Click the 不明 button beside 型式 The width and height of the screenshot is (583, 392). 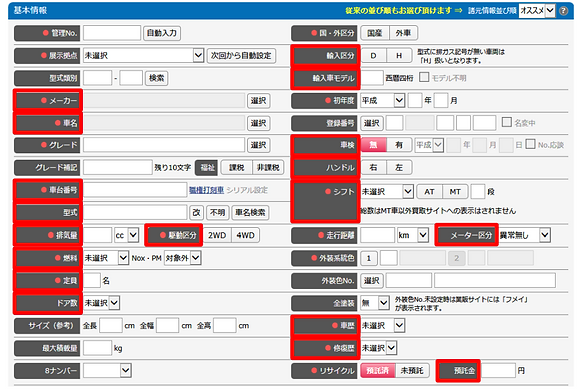[218, 212]
